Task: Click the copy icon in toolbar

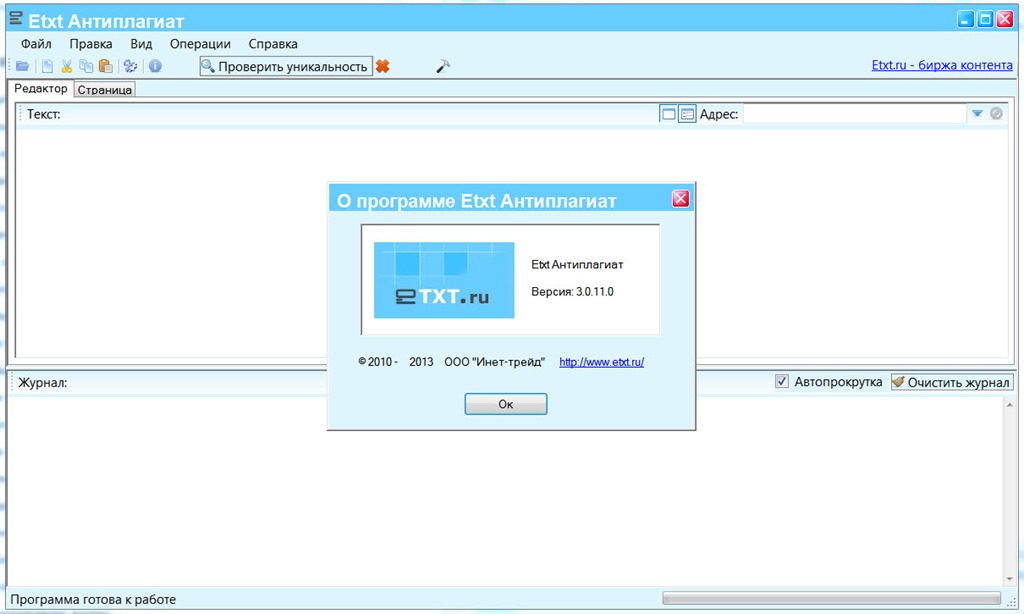Action: click(86, 67)
